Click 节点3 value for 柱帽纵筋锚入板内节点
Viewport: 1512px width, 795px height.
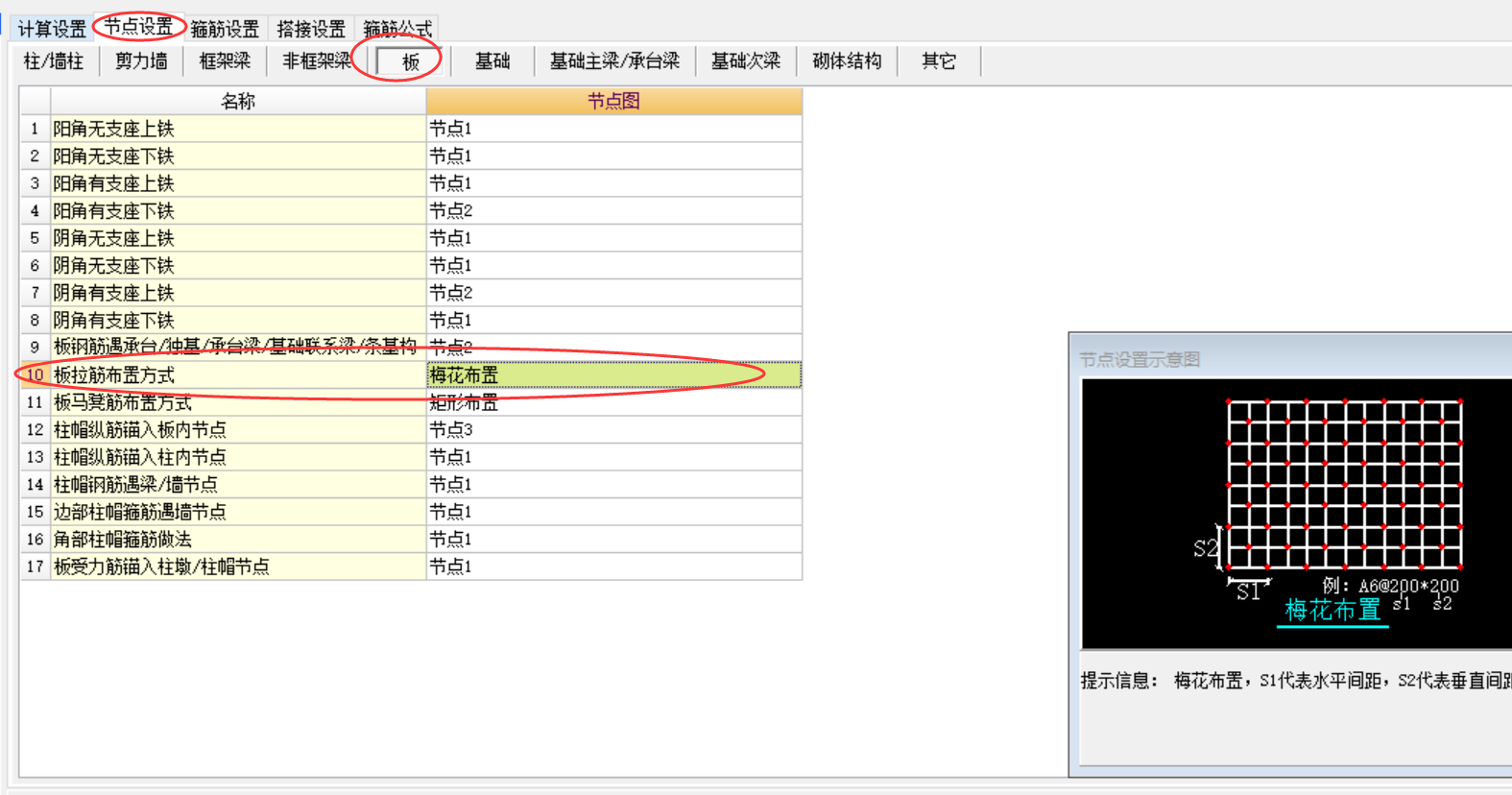pyautogui.click(x=613, y=429)
